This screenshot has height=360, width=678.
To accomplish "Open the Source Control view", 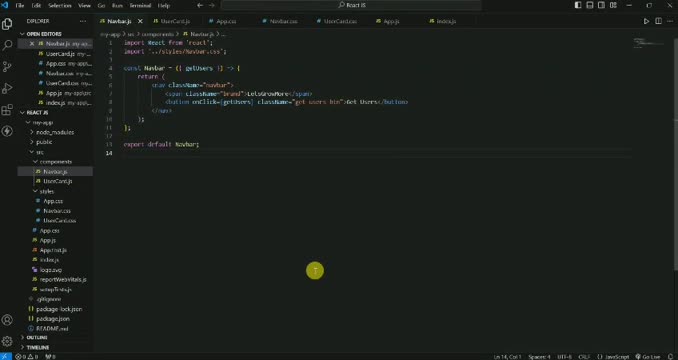I will point(7,66).
